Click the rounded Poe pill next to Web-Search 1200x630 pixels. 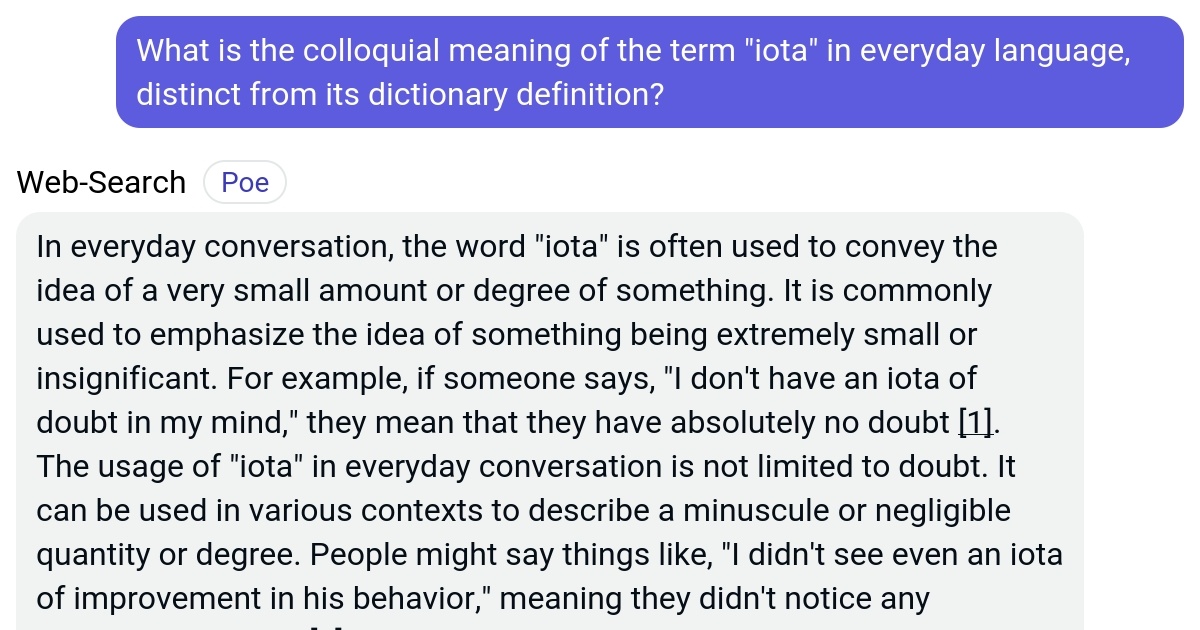pos(244,182)
